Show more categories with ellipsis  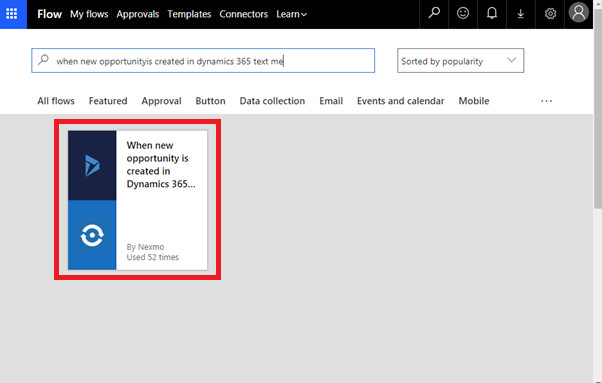point(546,101)
